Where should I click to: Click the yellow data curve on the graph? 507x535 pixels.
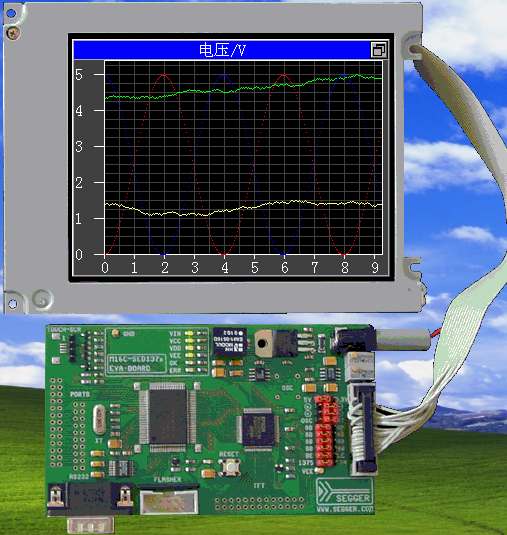tap(243, 207)
